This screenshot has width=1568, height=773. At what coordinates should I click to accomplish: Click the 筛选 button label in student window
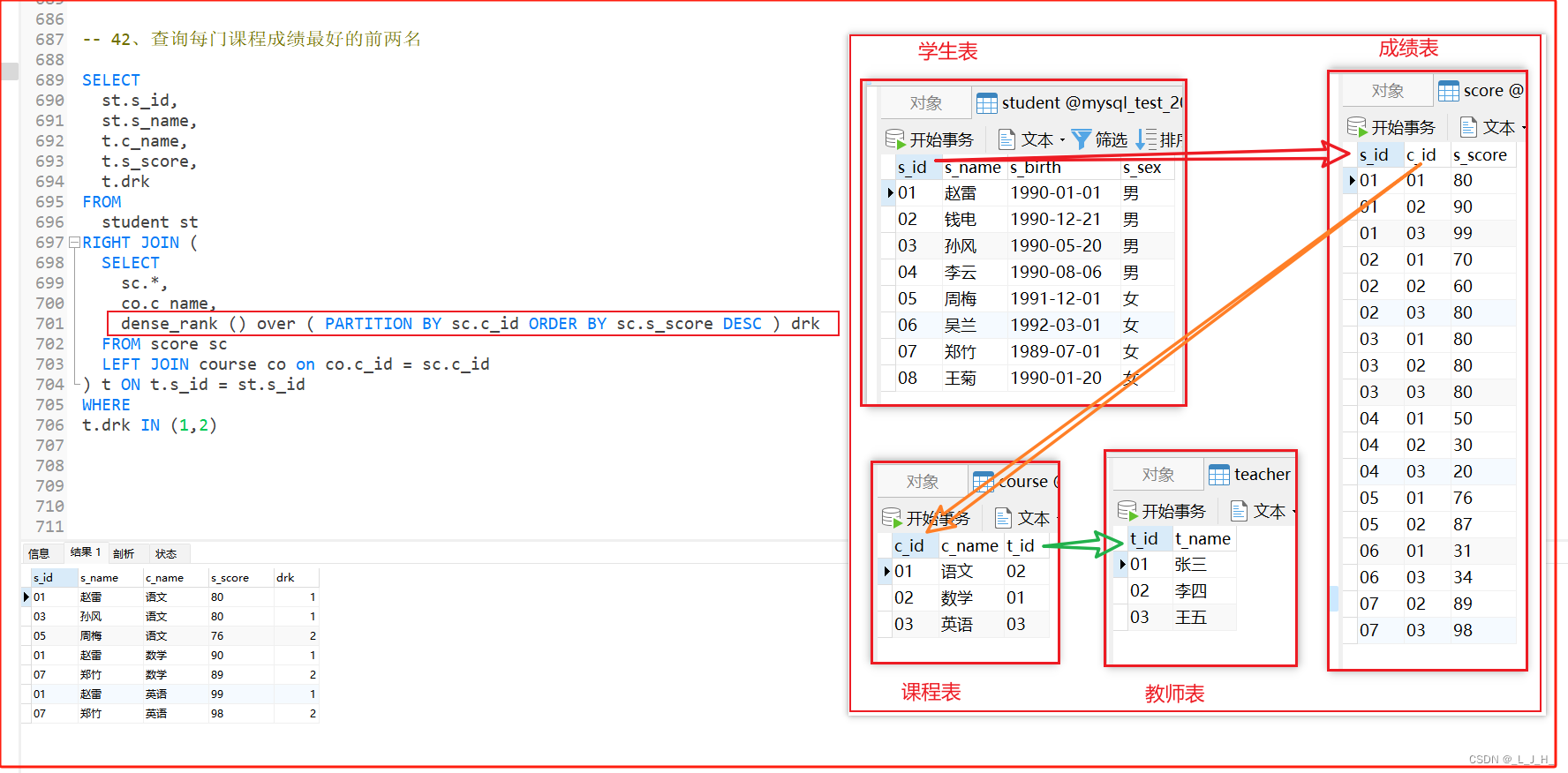(x=1112, y=139)
